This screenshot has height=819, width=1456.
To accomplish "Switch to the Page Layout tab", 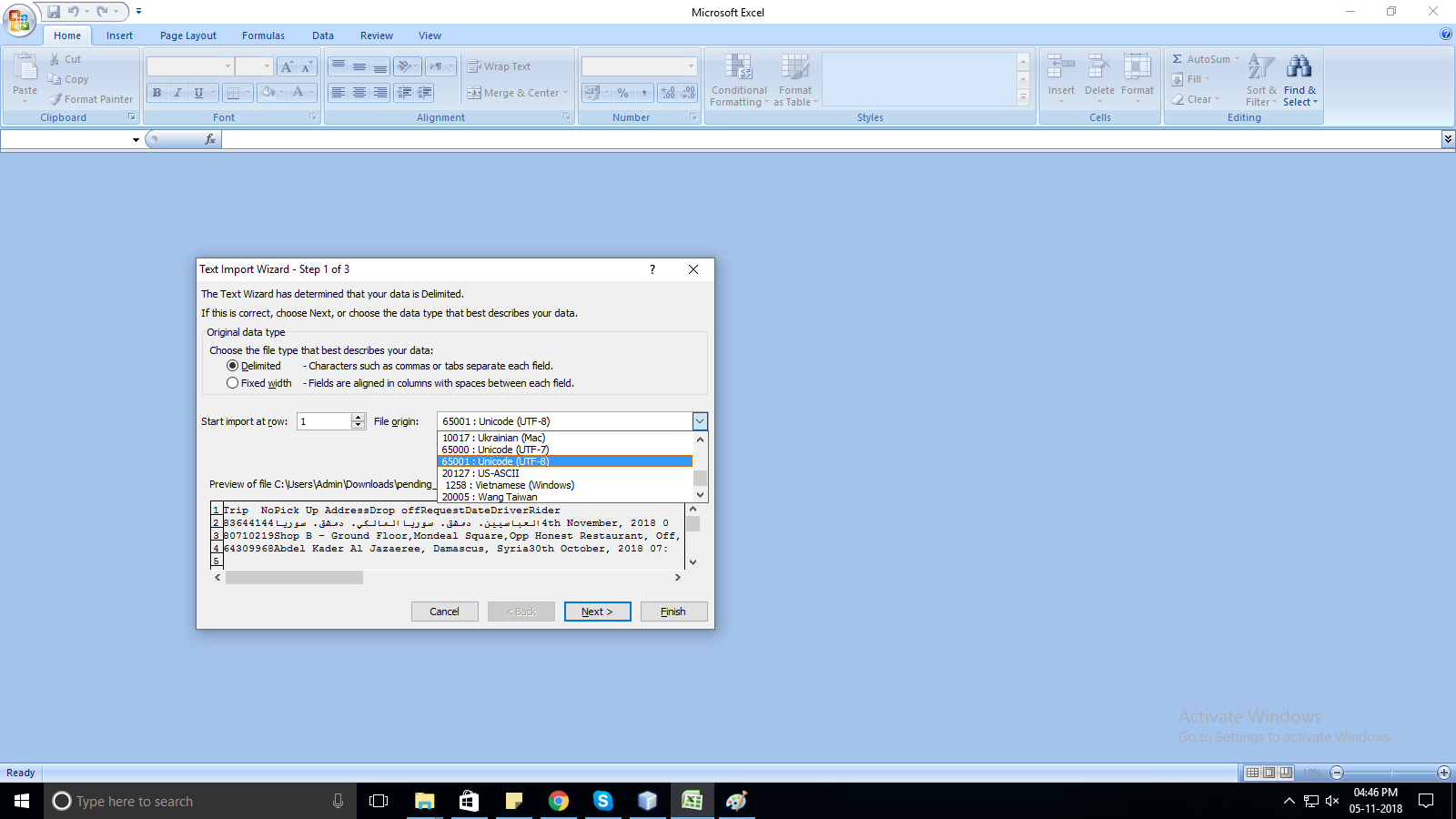I will pyautogui.click(x=188, y=35).
